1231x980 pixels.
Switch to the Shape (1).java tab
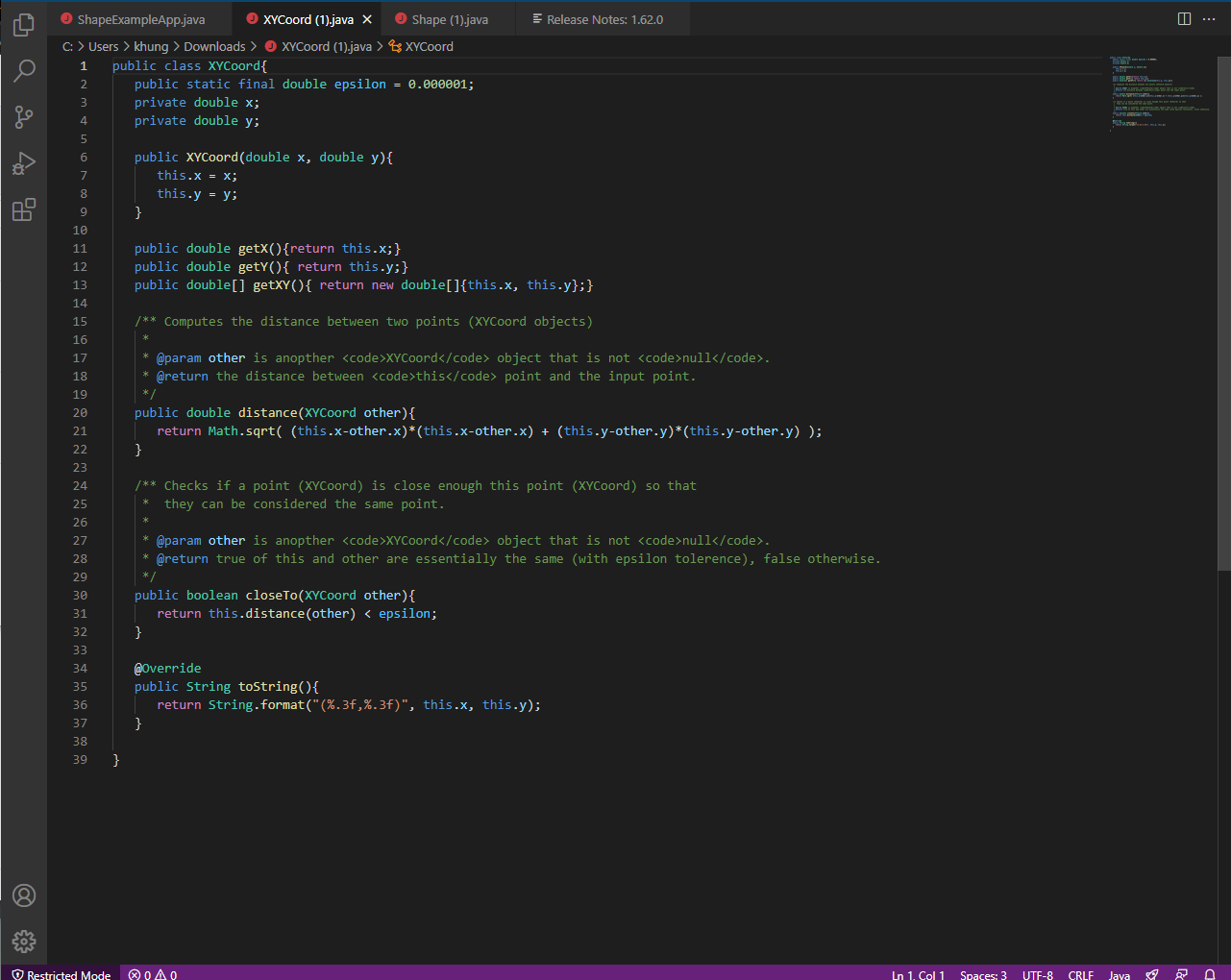pos(450,19)
